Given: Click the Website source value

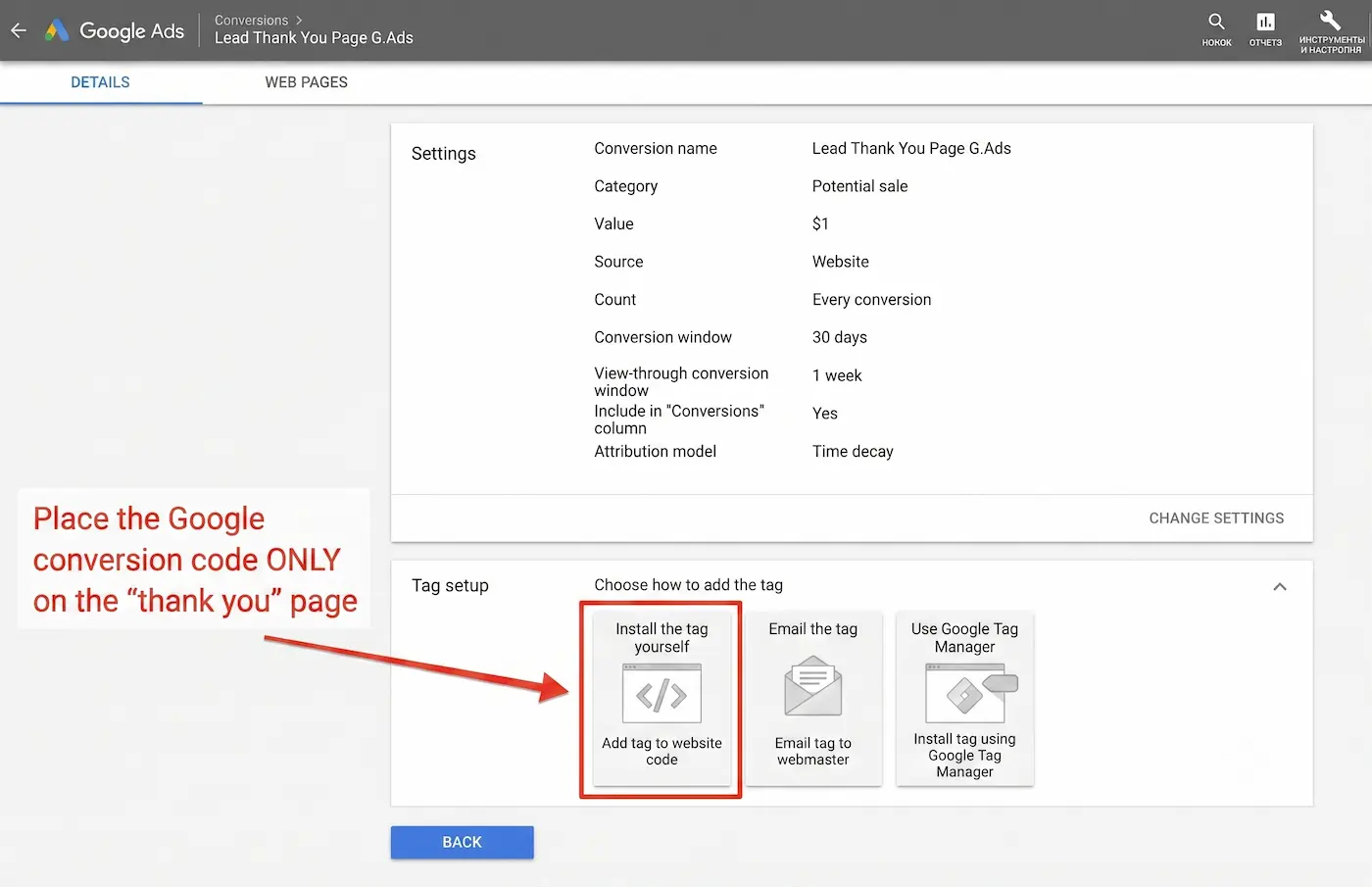Looking at the screenshot, I should click(x=840, y=262).
